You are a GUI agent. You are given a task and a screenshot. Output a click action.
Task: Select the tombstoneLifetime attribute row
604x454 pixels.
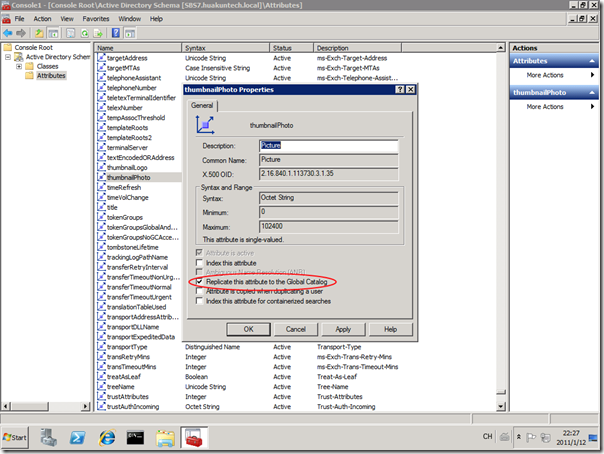[x=133, y=247]
